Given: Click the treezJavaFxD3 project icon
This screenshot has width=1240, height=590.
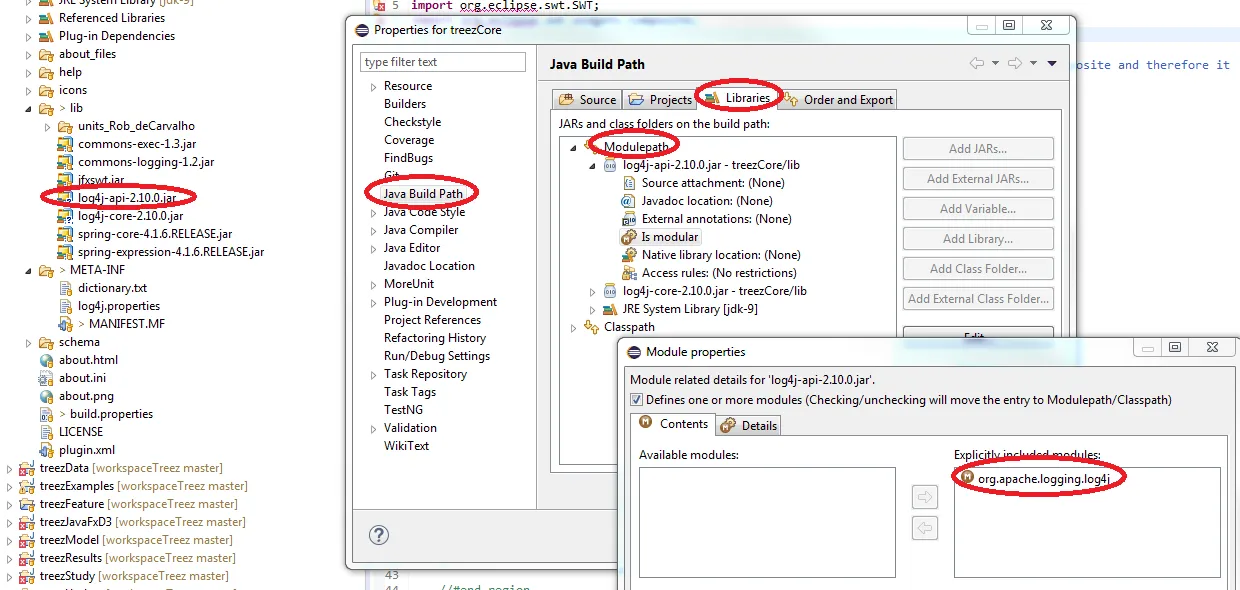Looking at the screenshot, I should click(27, 522).
